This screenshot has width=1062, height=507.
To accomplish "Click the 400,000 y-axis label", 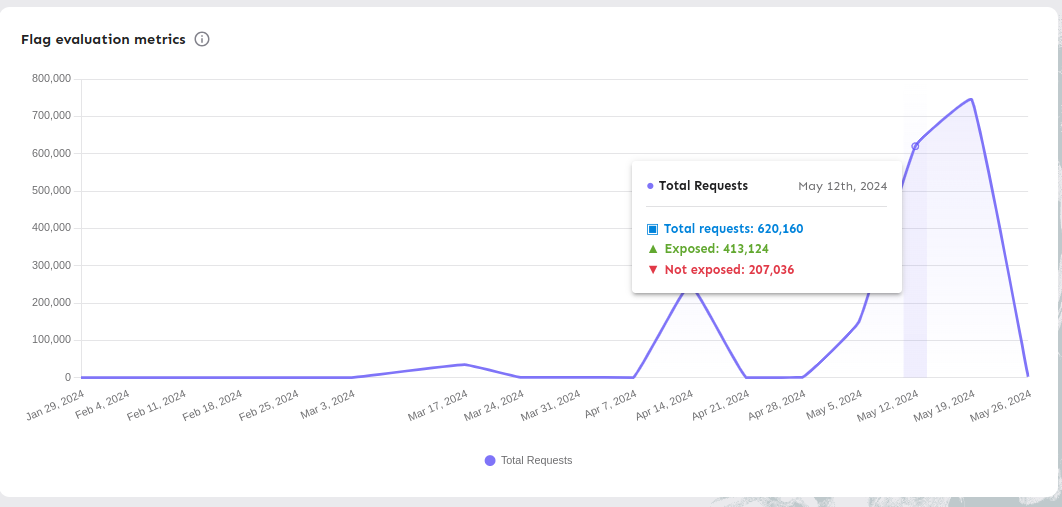I will tap(51, 228).
